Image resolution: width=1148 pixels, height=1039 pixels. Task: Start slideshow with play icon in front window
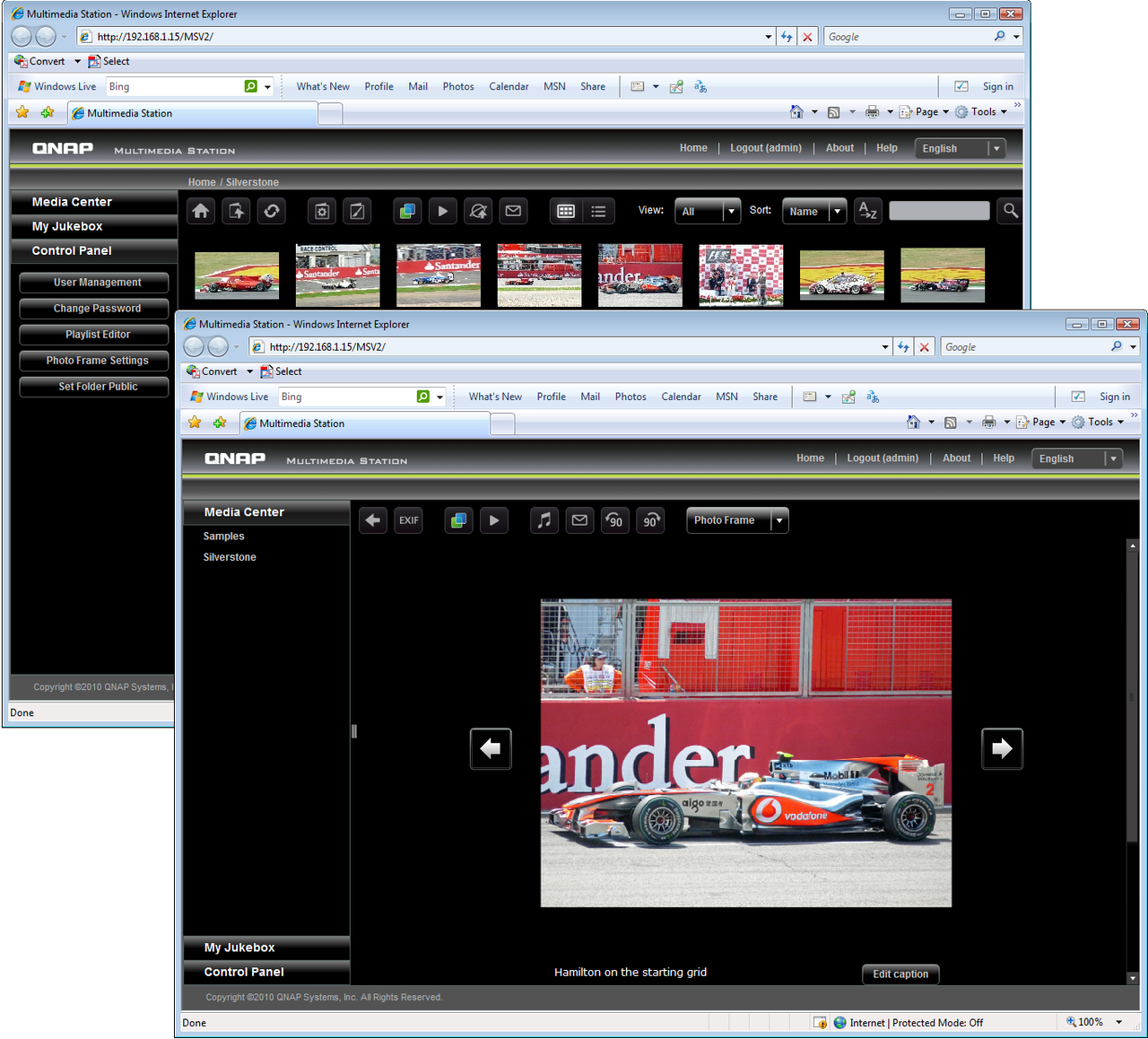494,520
